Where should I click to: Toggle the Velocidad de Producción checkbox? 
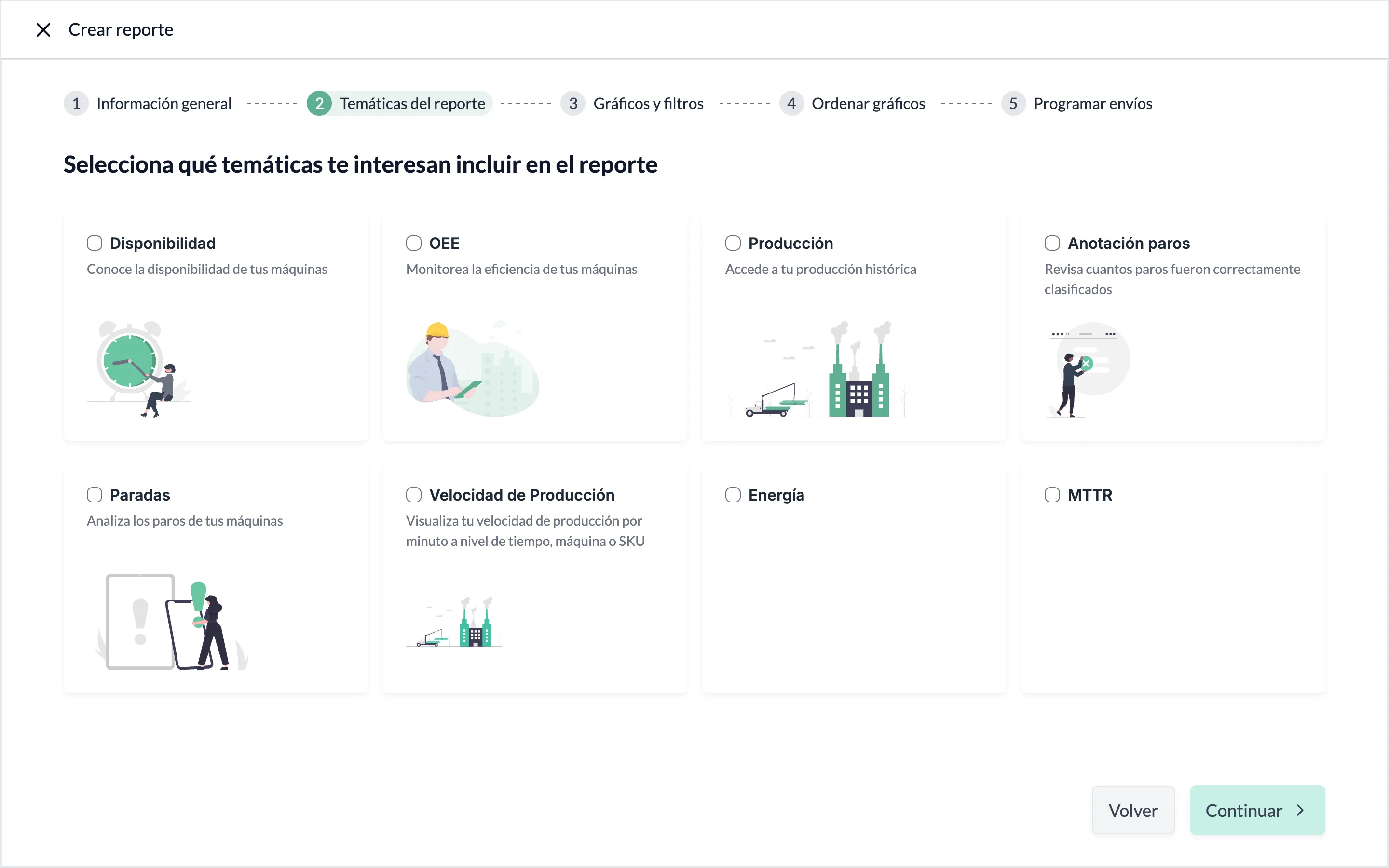point(414,495)
